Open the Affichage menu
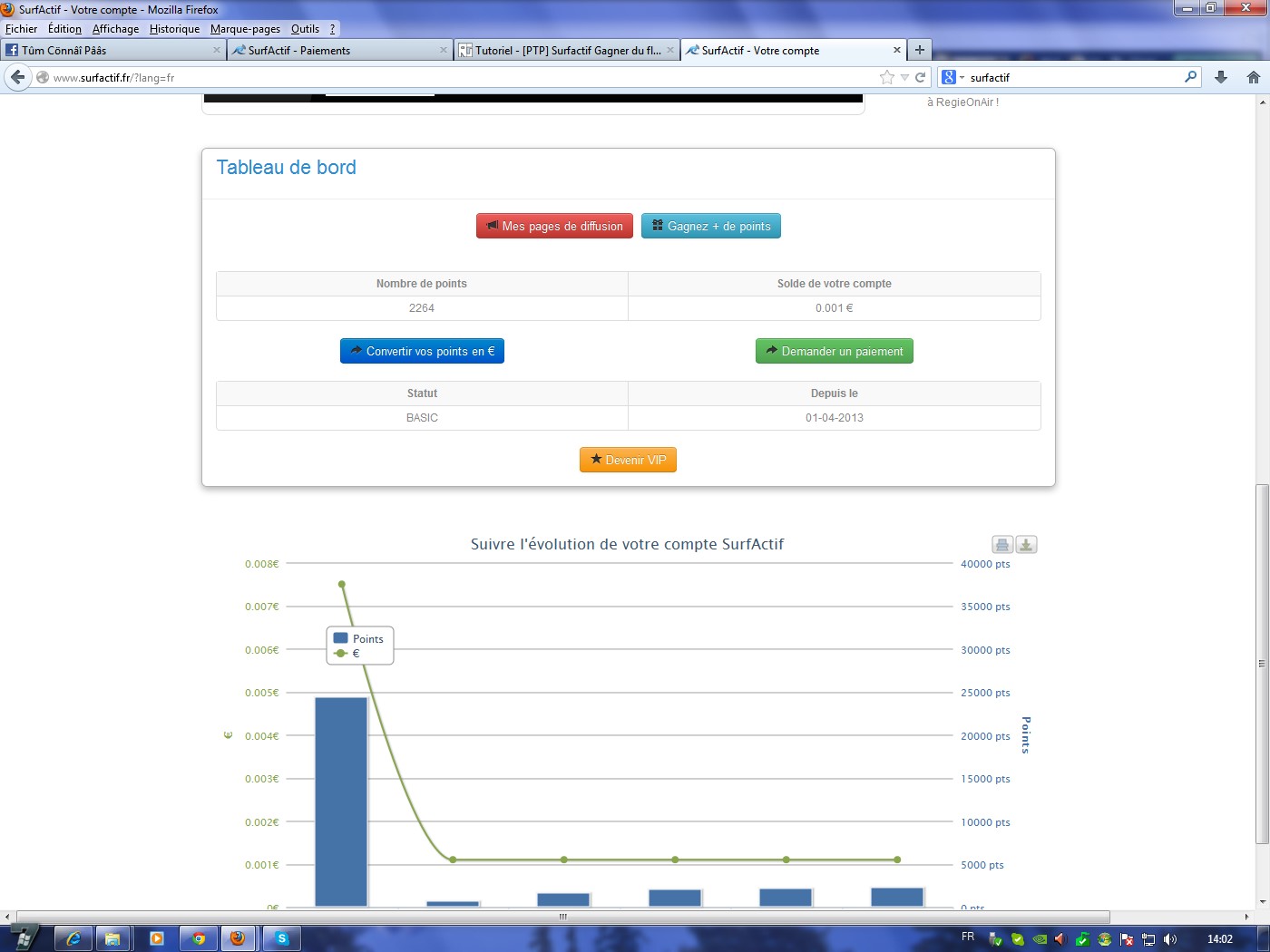The height and width of the screenshot is (952, 1270). point(116,29)
